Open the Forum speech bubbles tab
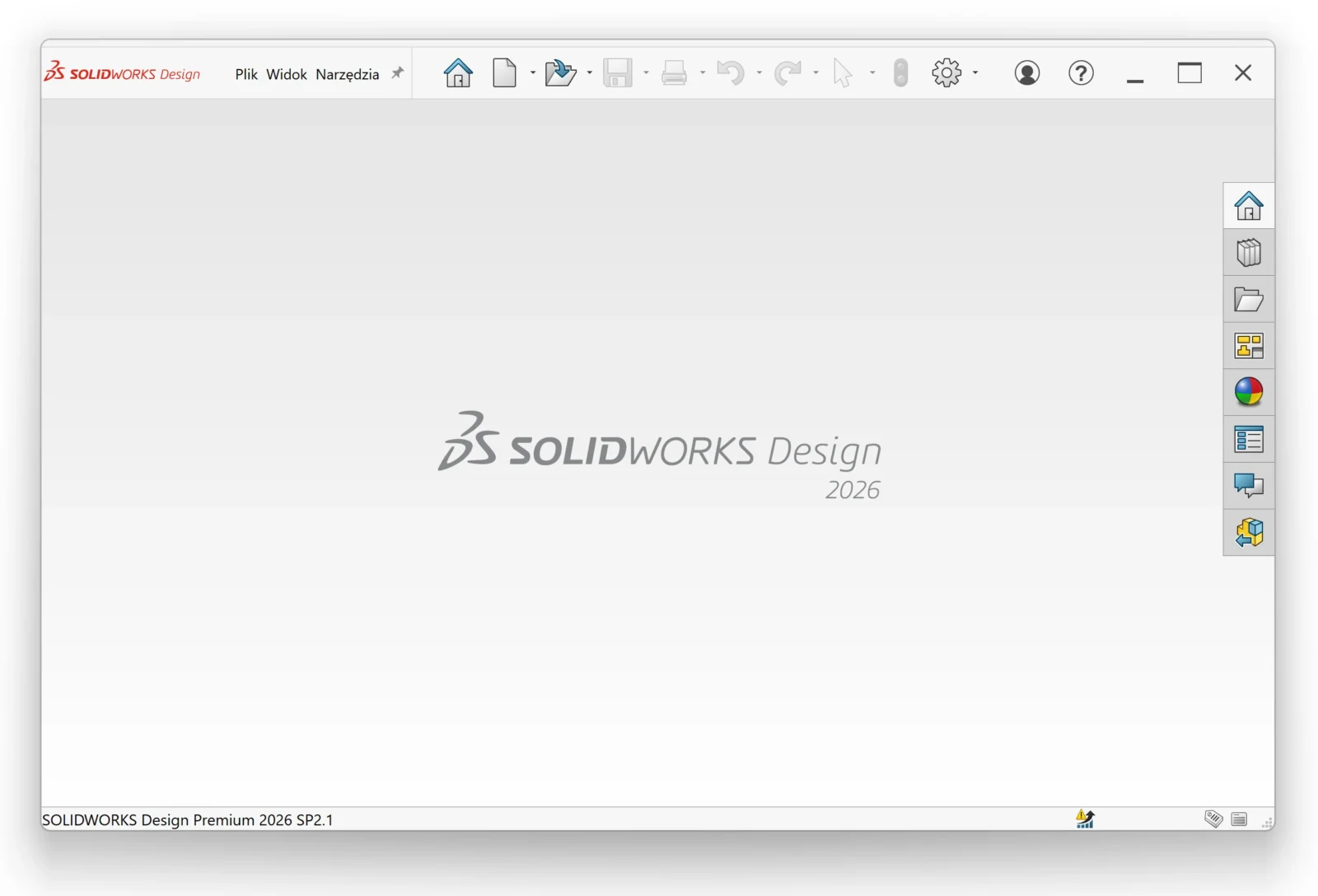This screenshot has width=1318, height=896. coord(1249,486)
